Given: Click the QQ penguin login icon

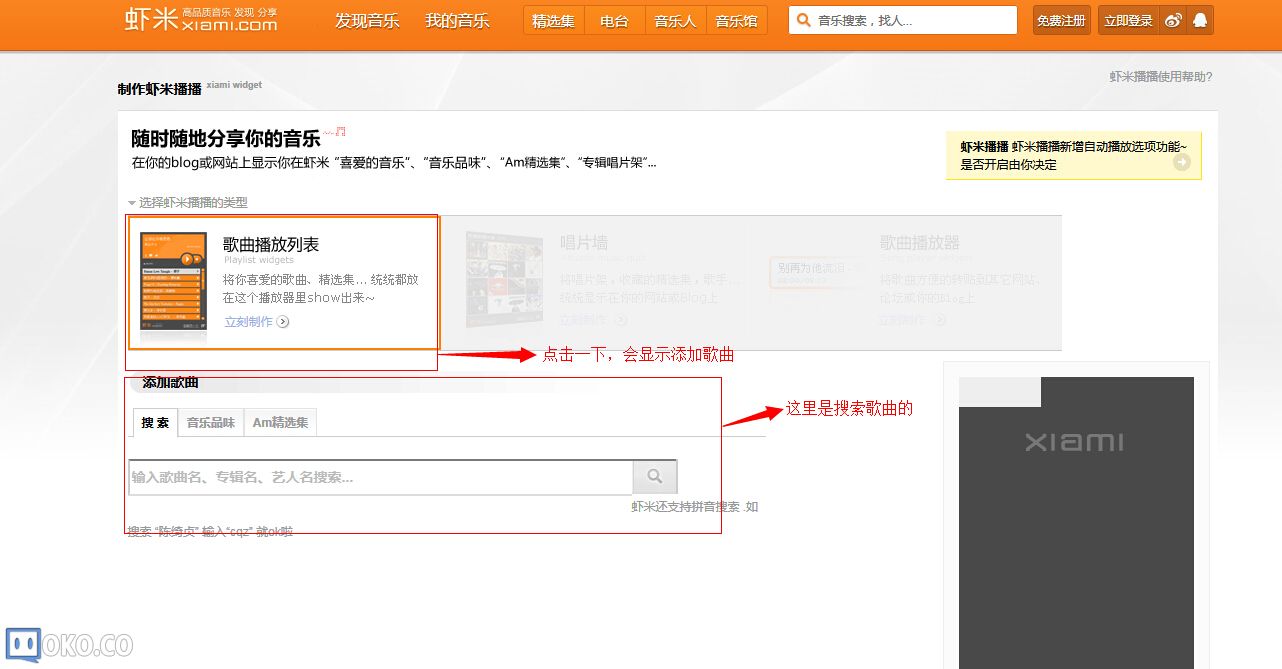Looking at the screenshot, I should point(1200,20).
